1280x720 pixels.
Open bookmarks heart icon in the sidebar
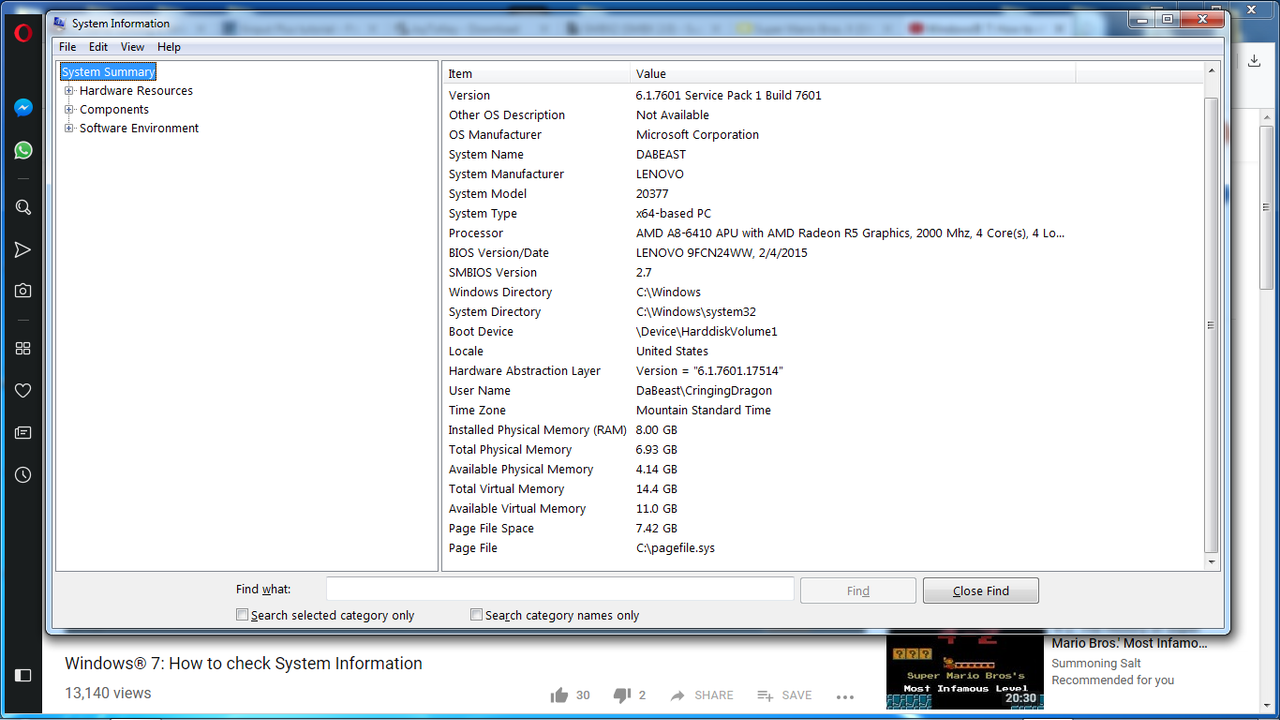tap(23, 391)
